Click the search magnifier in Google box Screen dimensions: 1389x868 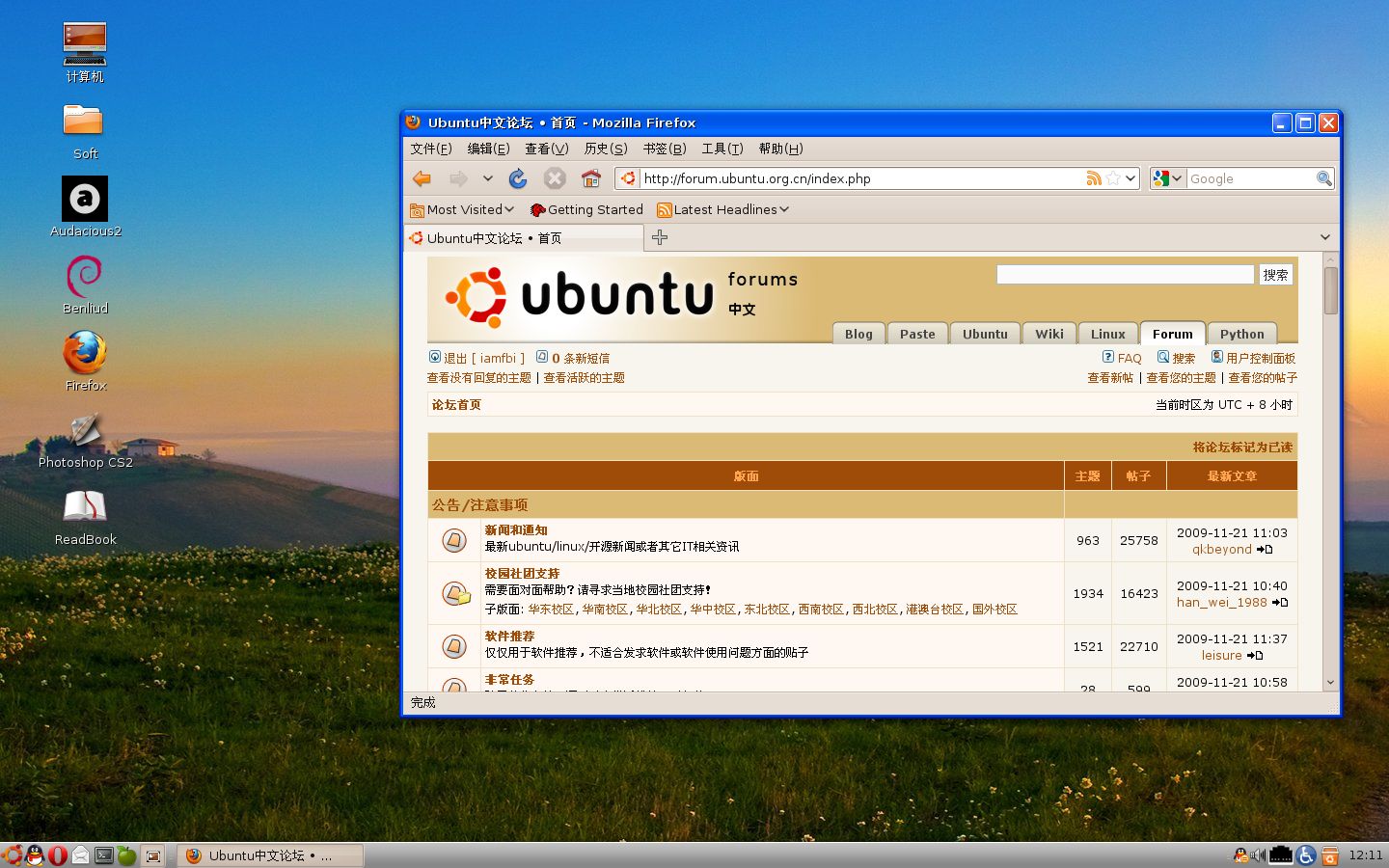tap(1324, 178)
